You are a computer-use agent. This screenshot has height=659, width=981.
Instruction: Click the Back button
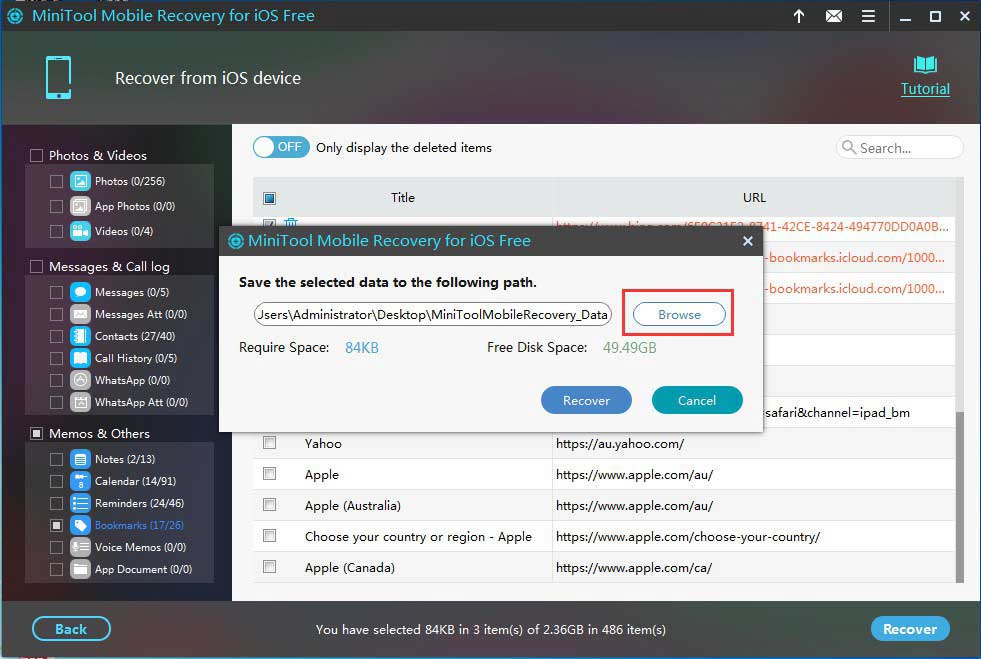point(71,629)
